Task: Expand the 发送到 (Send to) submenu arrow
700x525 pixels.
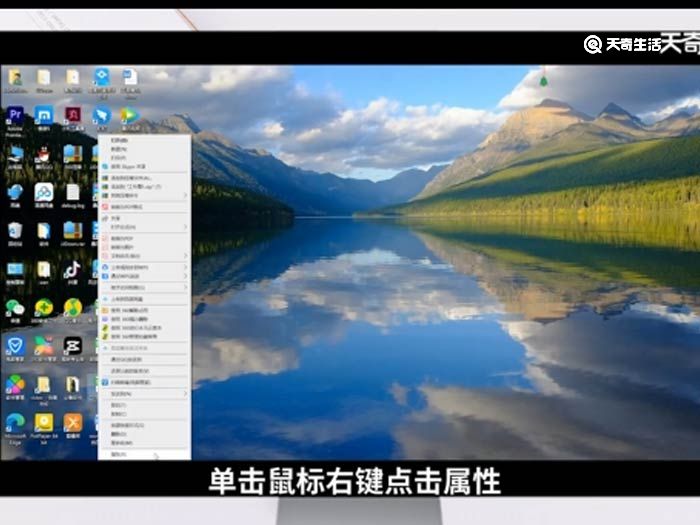Action: pos(185,394)
